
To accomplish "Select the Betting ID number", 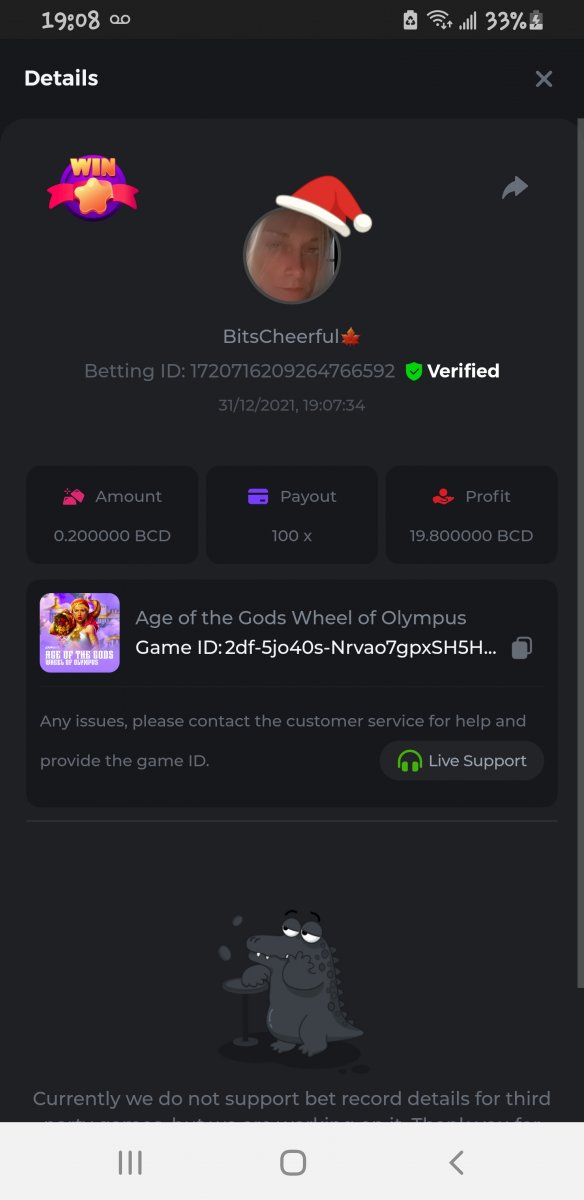I will click(x=293, y=371).
